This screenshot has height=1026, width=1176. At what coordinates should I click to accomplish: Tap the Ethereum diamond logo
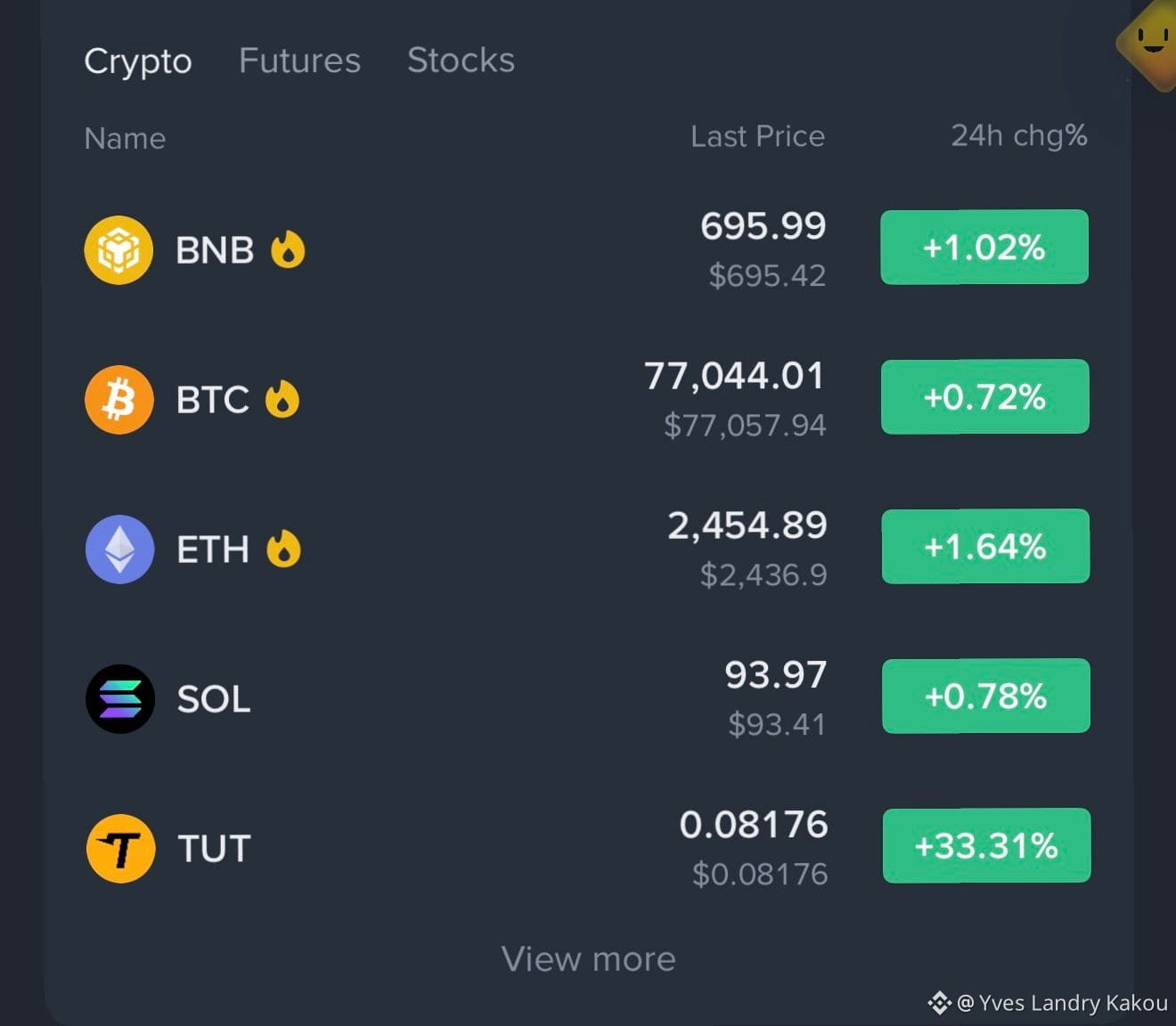(x=120, y=550)
